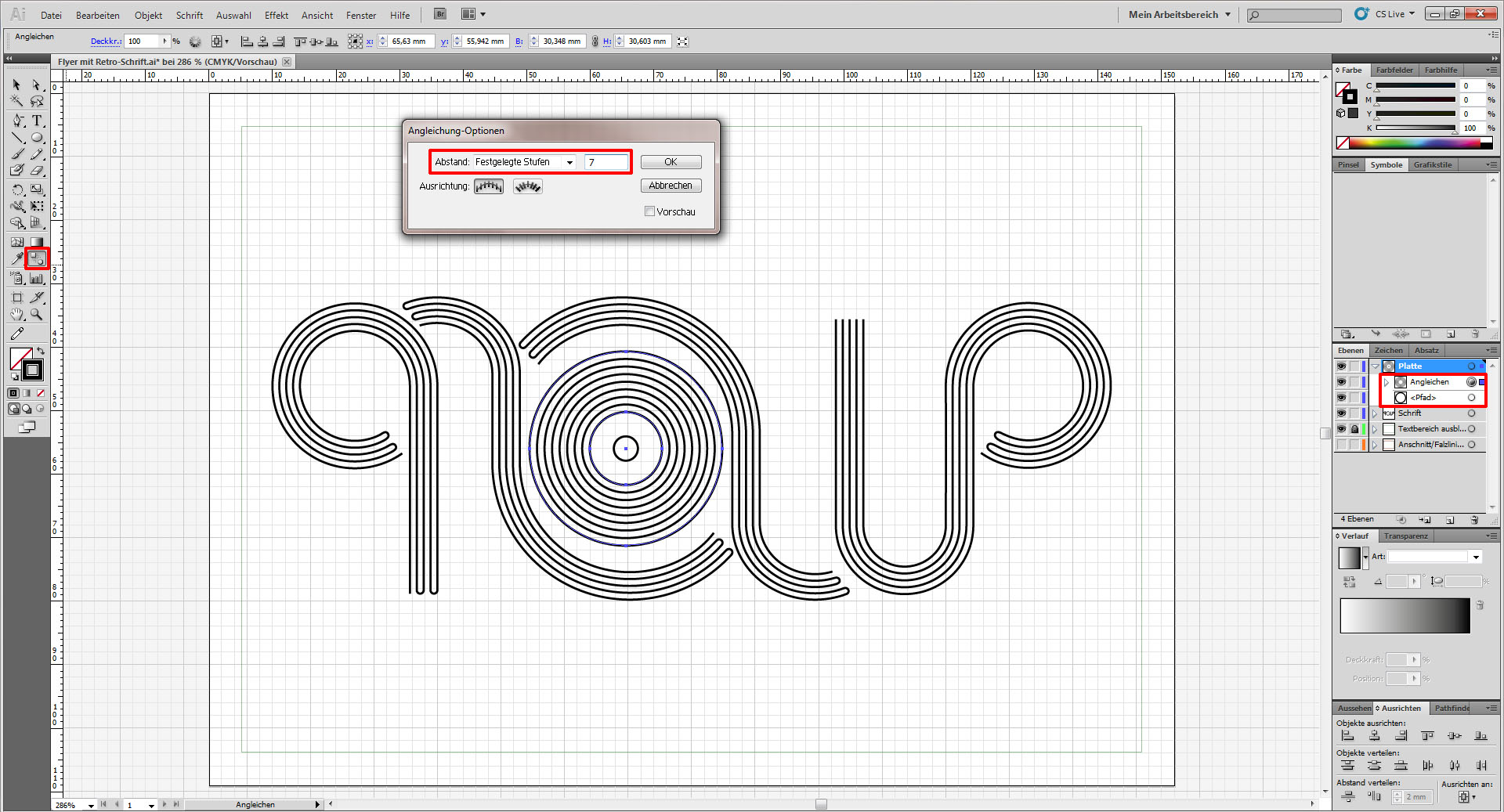Enable the Vorschau preview checkbox

[649, 211]
